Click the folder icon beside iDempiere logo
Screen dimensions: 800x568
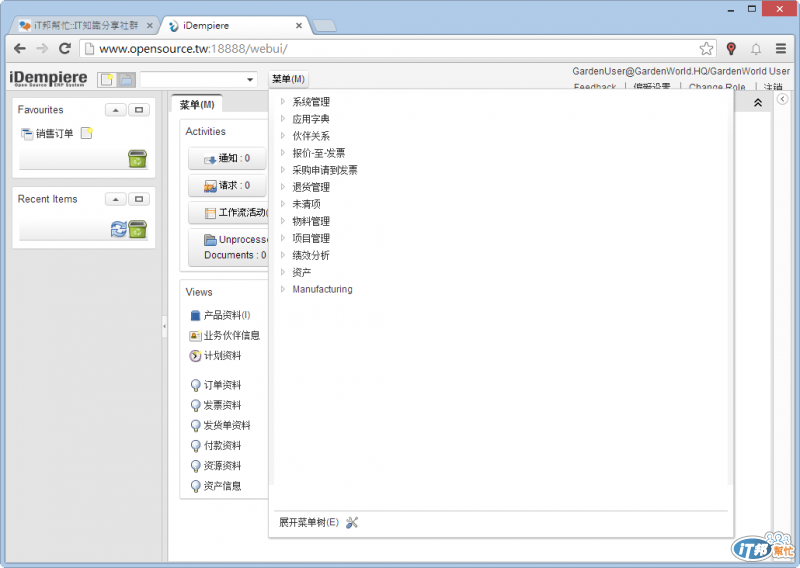tap(126, 80)
